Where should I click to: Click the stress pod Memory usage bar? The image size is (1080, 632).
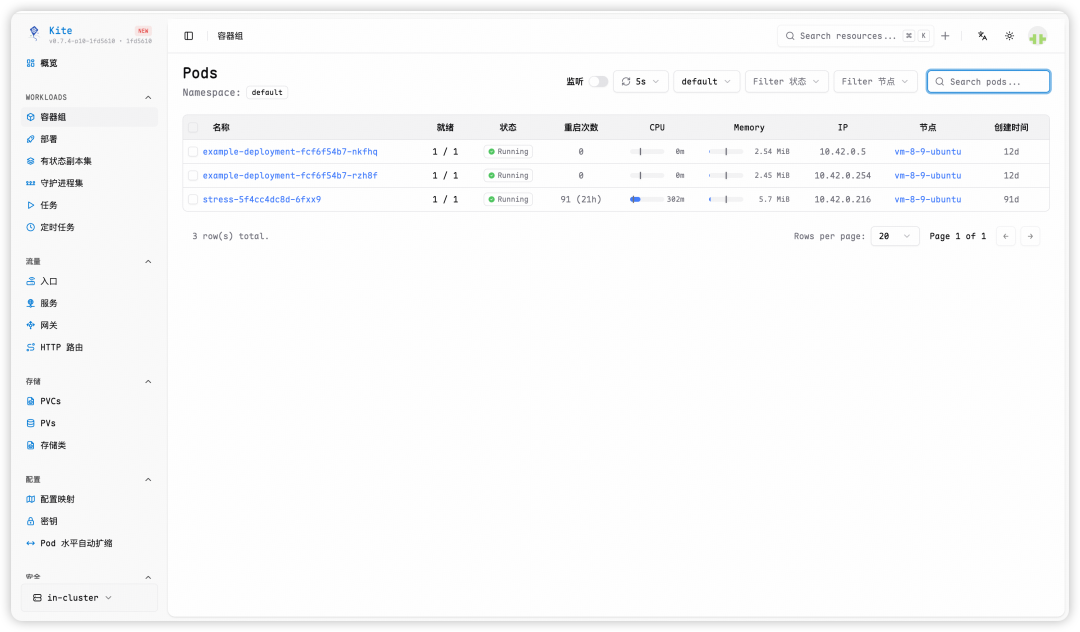tap(726, 200)
